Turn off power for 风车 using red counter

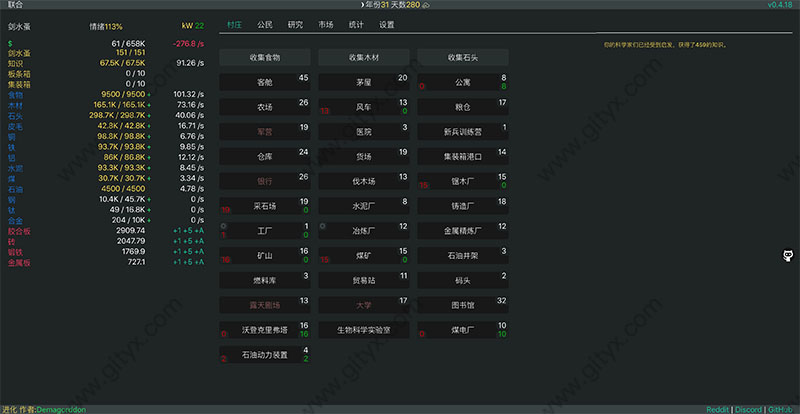coord(323,111)
